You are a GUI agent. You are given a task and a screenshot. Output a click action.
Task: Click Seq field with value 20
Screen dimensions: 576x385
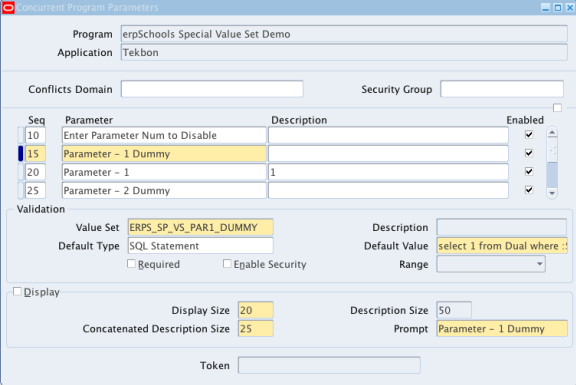click(35, 172)
